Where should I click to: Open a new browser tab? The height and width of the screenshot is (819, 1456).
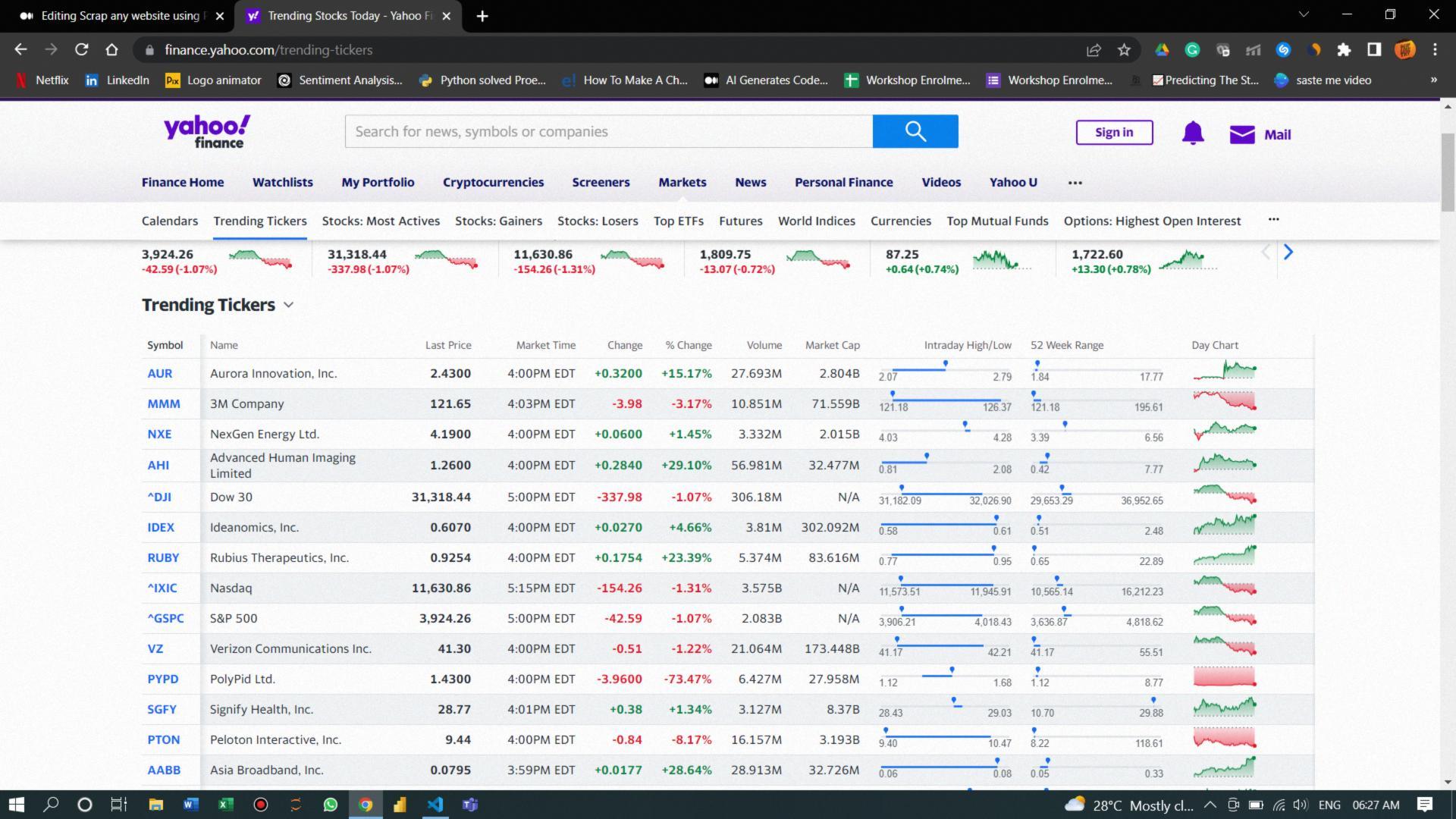tap(482, 16)
